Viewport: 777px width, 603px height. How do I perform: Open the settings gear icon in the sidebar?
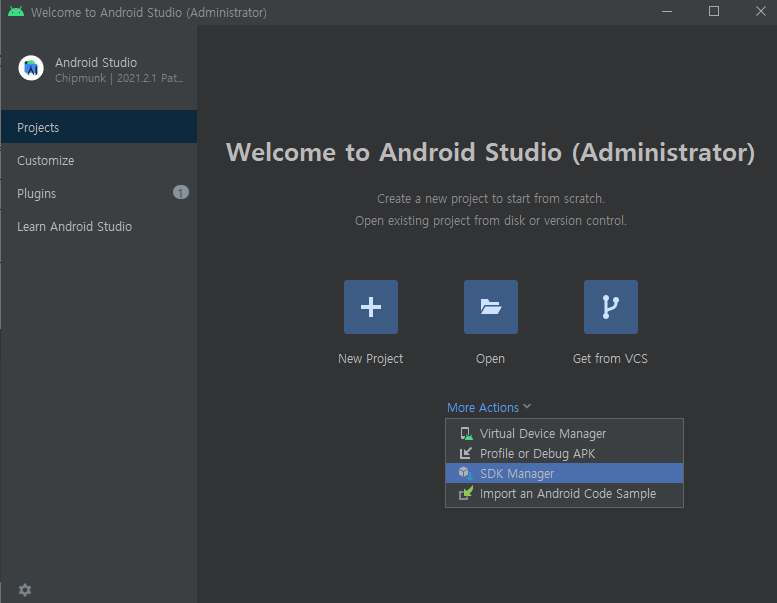(25, 590)
